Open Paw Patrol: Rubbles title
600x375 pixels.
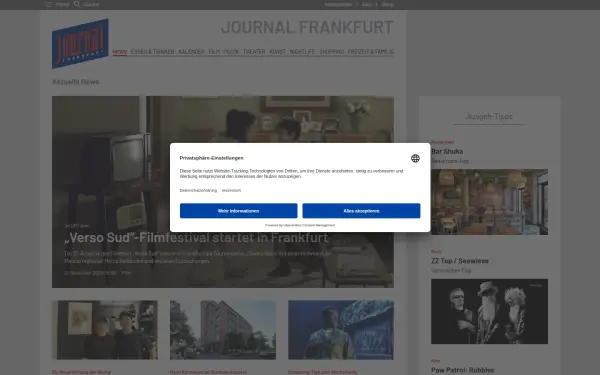click(x=463, y=370)
